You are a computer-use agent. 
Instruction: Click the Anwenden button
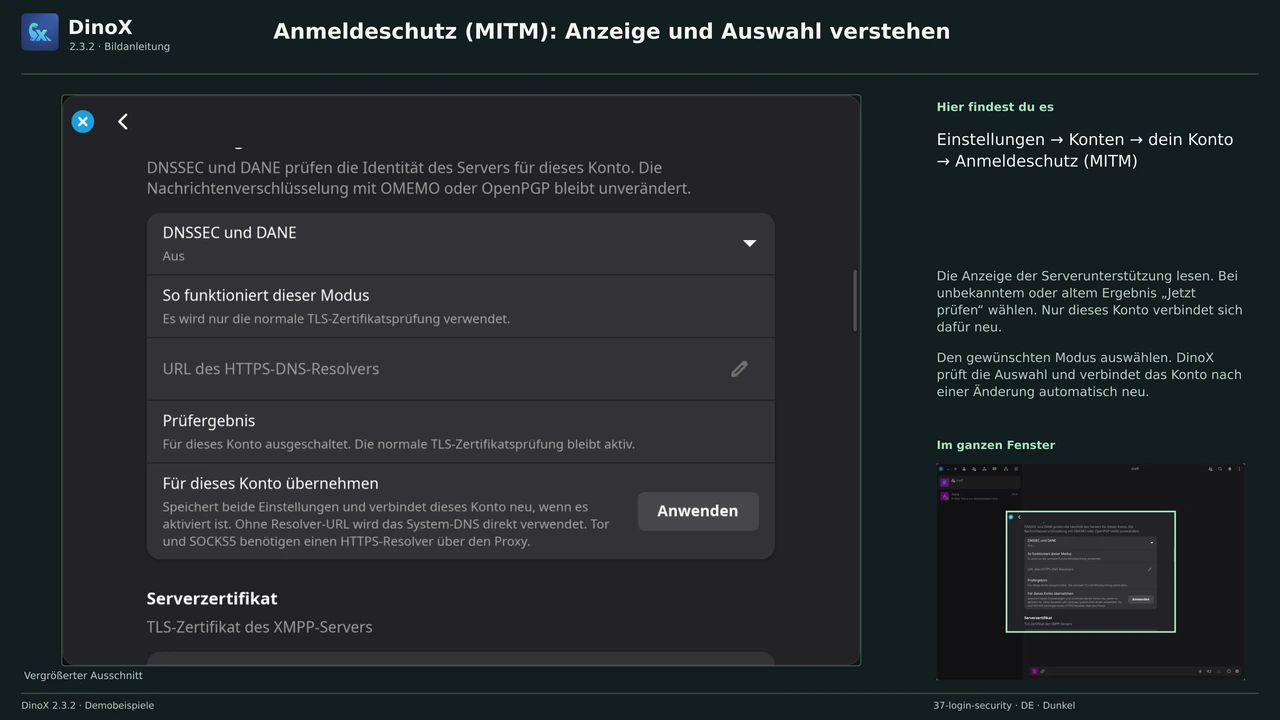tap(698, 511)
